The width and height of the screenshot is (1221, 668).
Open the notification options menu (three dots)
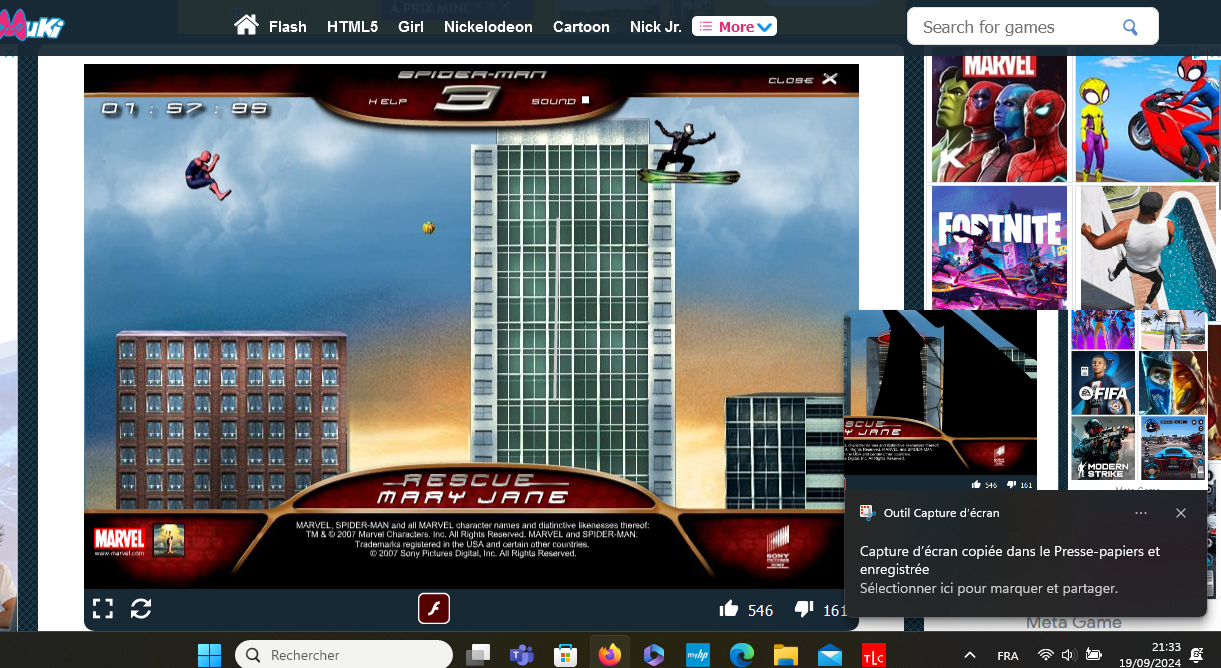coord(1141,513)
